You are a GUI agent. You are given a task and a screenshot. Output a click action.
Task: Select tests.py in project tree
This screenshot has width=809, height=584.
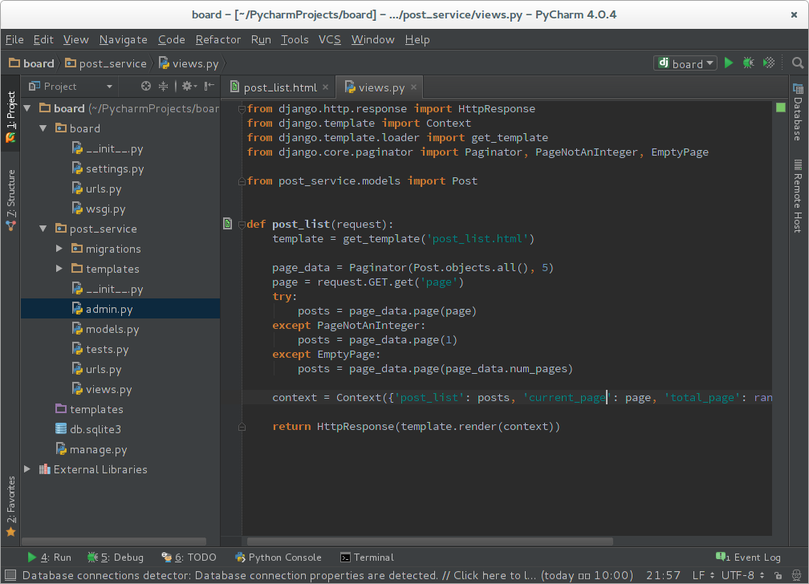101,349
